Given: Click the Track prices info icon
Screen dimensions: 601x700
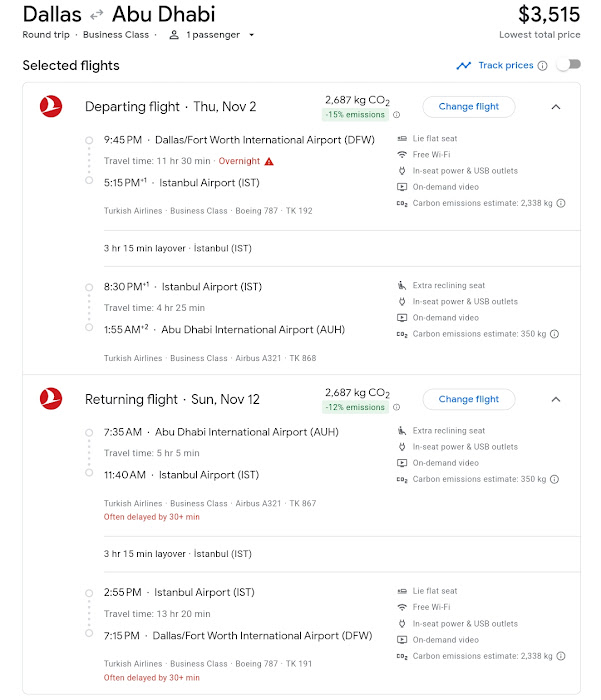Looking at the screenshot, I should coord(542,66).
